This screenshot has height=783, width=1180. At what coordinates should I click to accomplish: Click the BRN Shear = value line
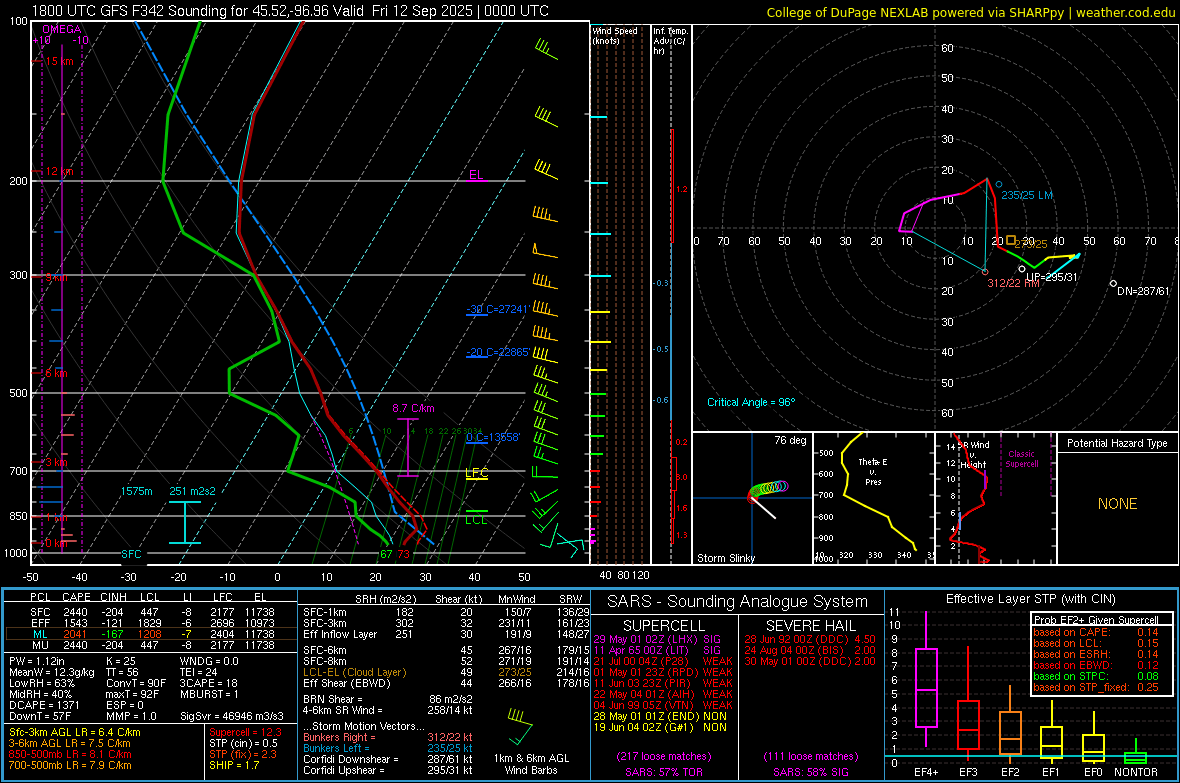click(388, 699)
